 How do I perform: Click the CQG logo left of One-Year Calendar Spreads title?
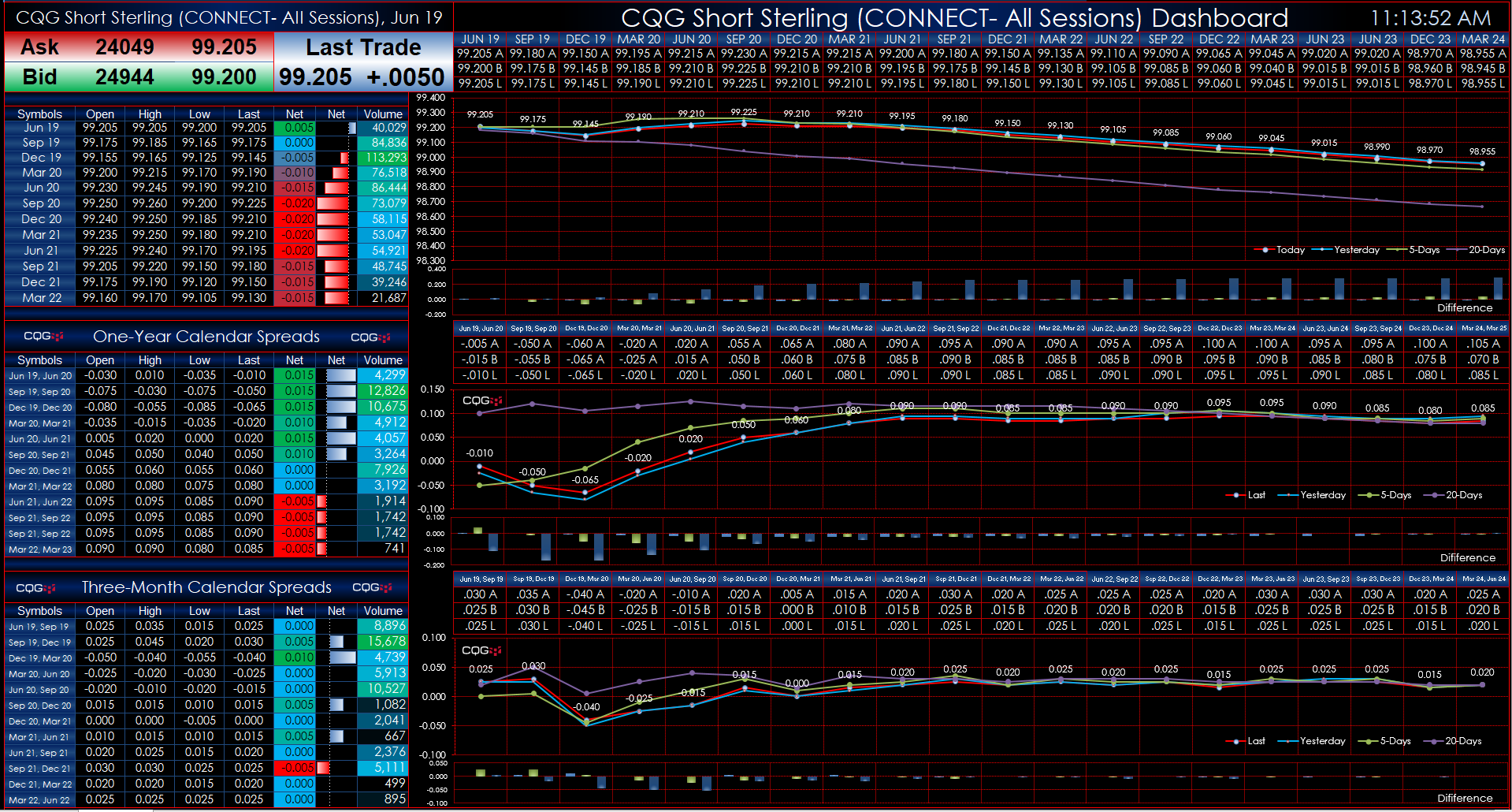pyautogui.click(x=43, y=337)
